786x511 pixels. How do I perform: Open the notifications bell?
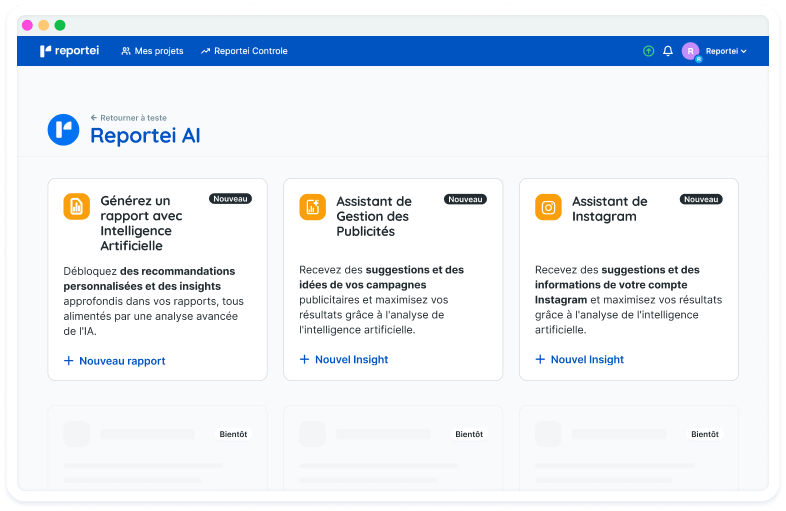click(x=668, y=51)
